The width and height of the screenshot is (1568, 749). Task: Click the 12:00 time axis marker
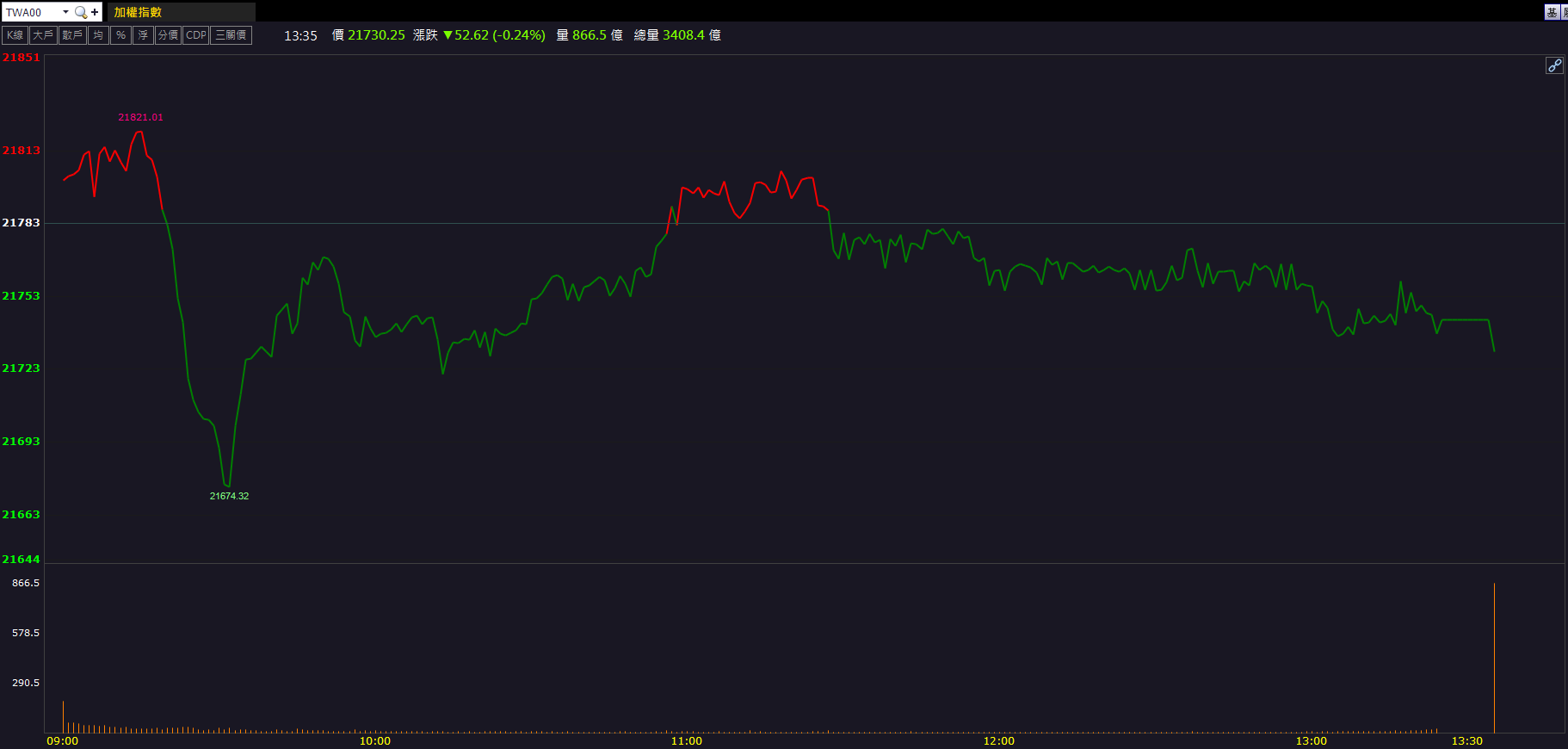tap(999, 741)
